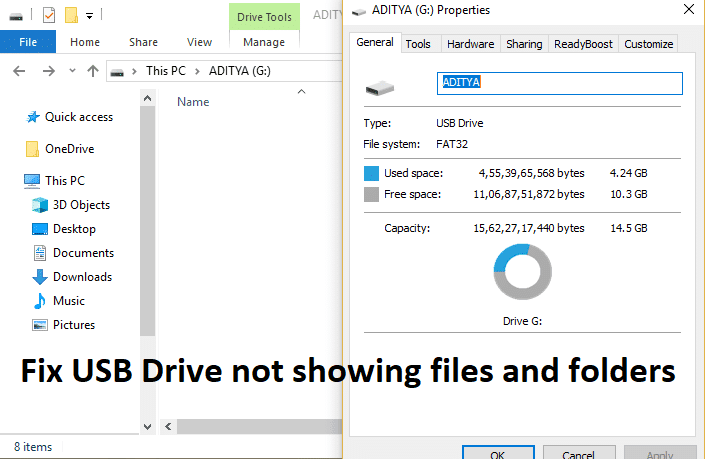Select This PC in the navigation pane

(x=65, y=181)
